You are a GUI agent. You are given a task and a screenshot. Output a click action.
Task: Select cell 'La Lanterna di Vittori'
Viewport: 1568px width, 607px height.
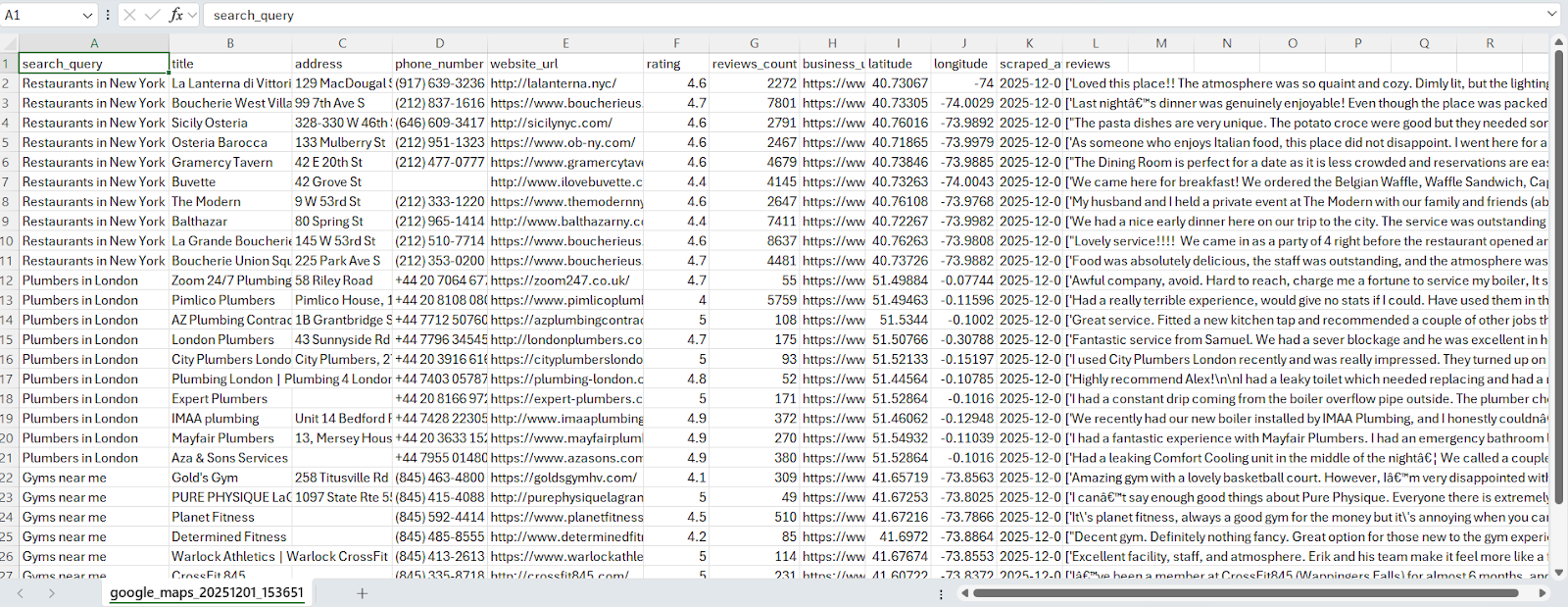tap(230, 83)
